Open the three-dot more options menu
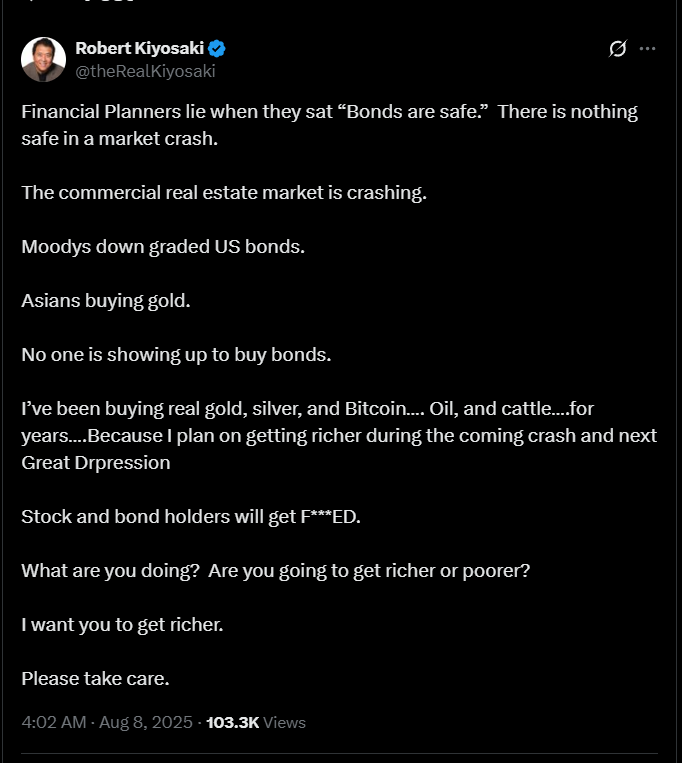The width and height of the screenshot is (682, 763). tap(647, 49)
